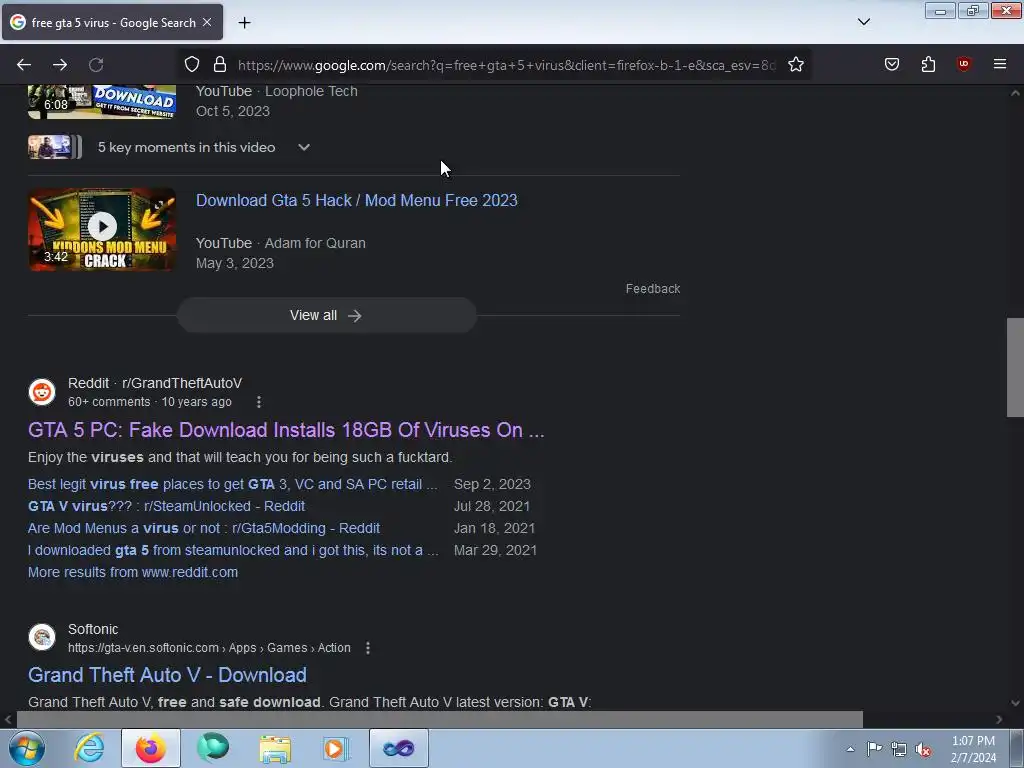Click the 'View all' videos button
This screenshot has width=1024, height=768.
[x=327, y=315]
